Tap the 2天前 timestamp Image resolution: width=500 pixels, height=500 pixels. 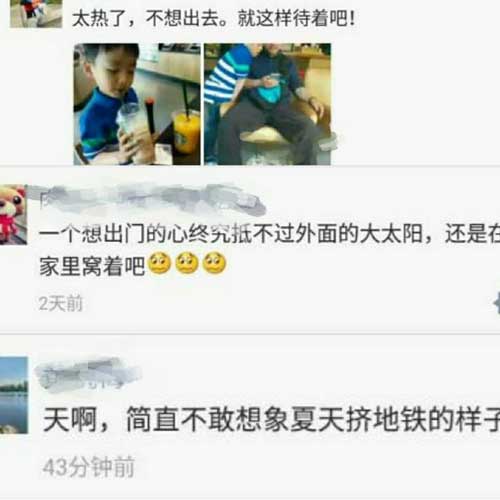pos(61,303)
